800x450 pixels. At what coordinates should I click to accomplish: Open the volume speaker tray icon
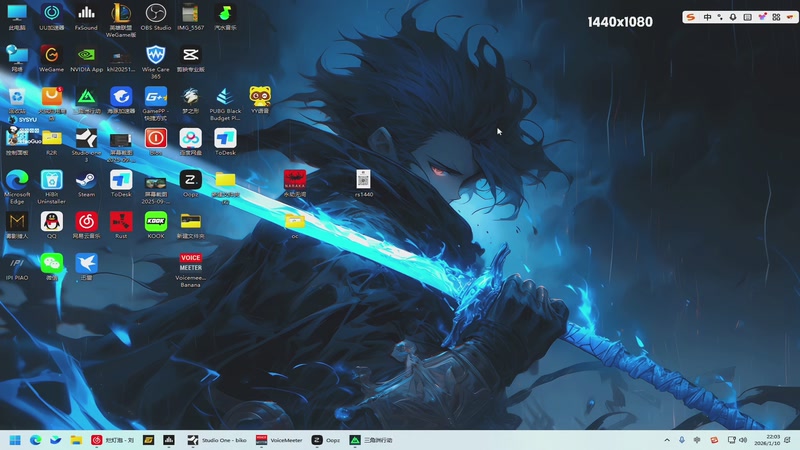pyautogui.click(x=743, y=440)
